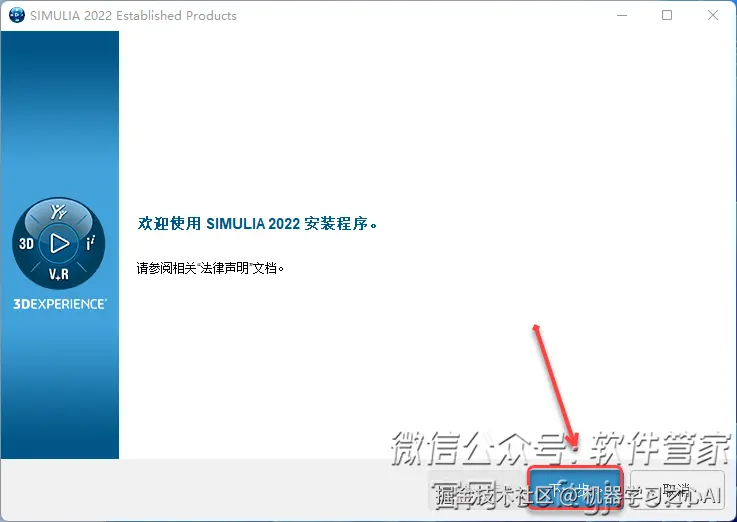
Task: Click the SIMULIA installer icon in title bar
Action: point(17,15)
